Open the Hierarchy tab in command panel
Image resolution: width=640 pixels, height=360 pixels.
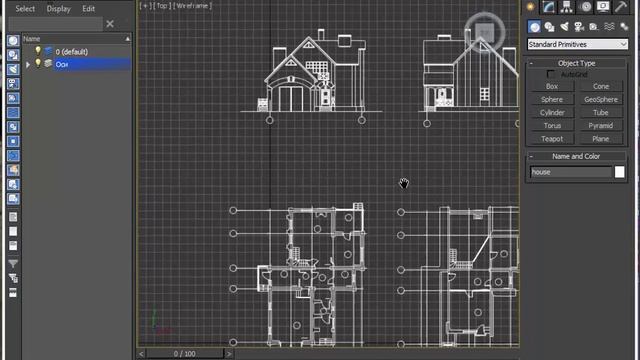click(x=567, y=7)
